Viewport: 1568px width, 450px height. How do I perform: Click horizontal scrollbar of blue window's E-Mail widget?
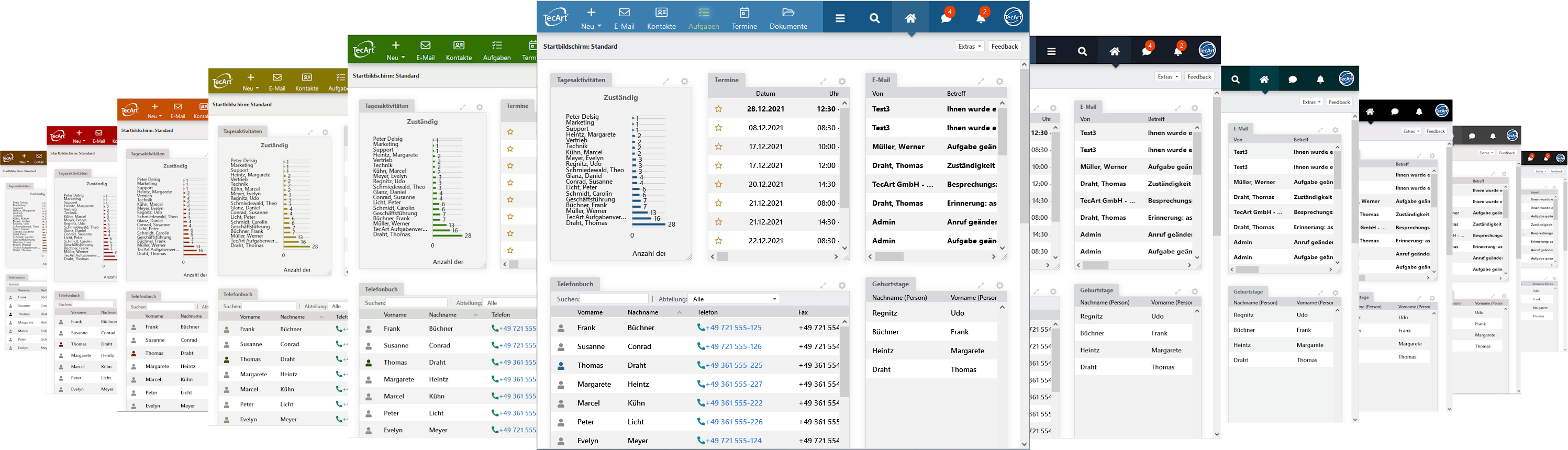[890, 257]
